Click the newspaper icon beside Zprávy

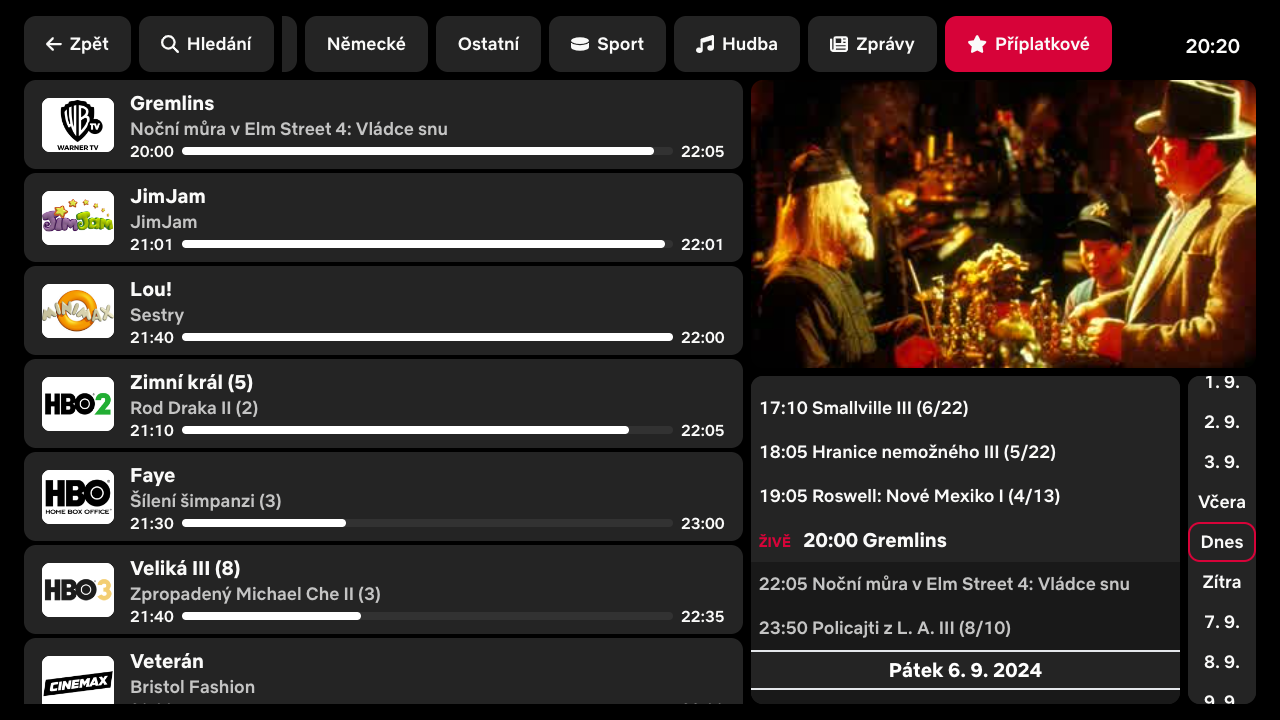(839, 44)
